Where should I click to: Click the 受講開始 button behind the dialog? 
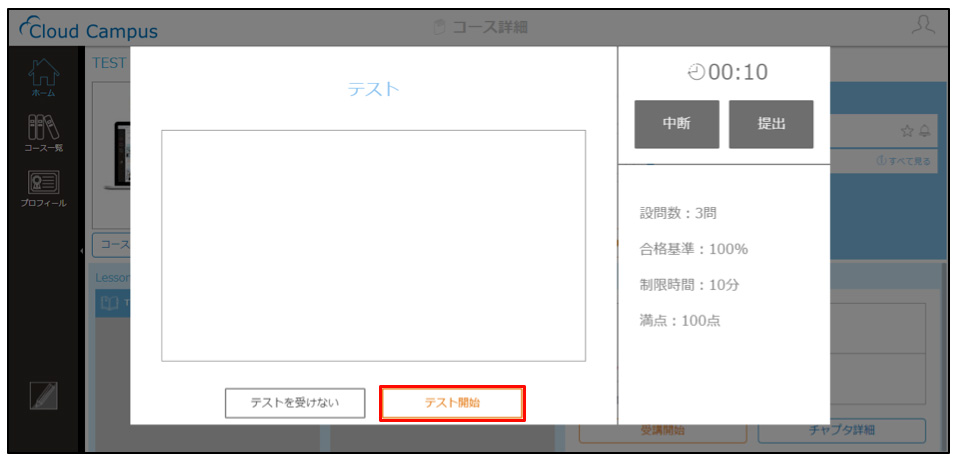pos(663,430)
